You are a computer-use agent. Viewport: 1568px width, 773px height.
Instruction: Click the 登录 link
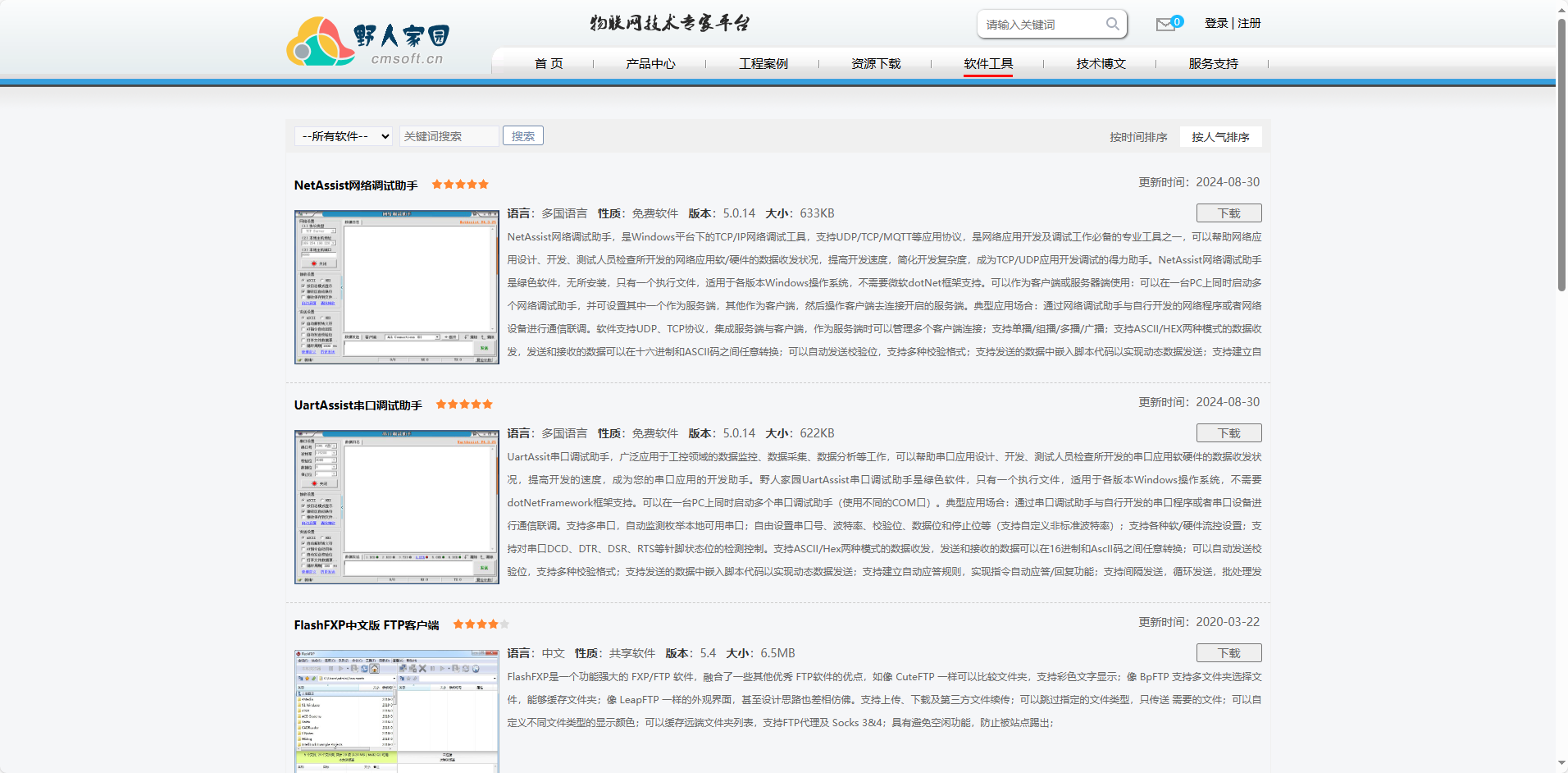1216,23
